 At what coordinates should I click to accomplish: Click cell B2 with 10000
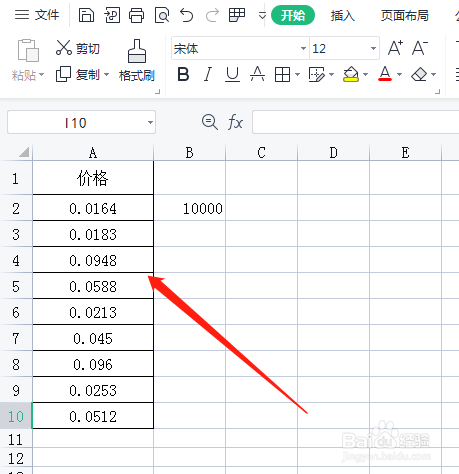(x=189, y=208)
